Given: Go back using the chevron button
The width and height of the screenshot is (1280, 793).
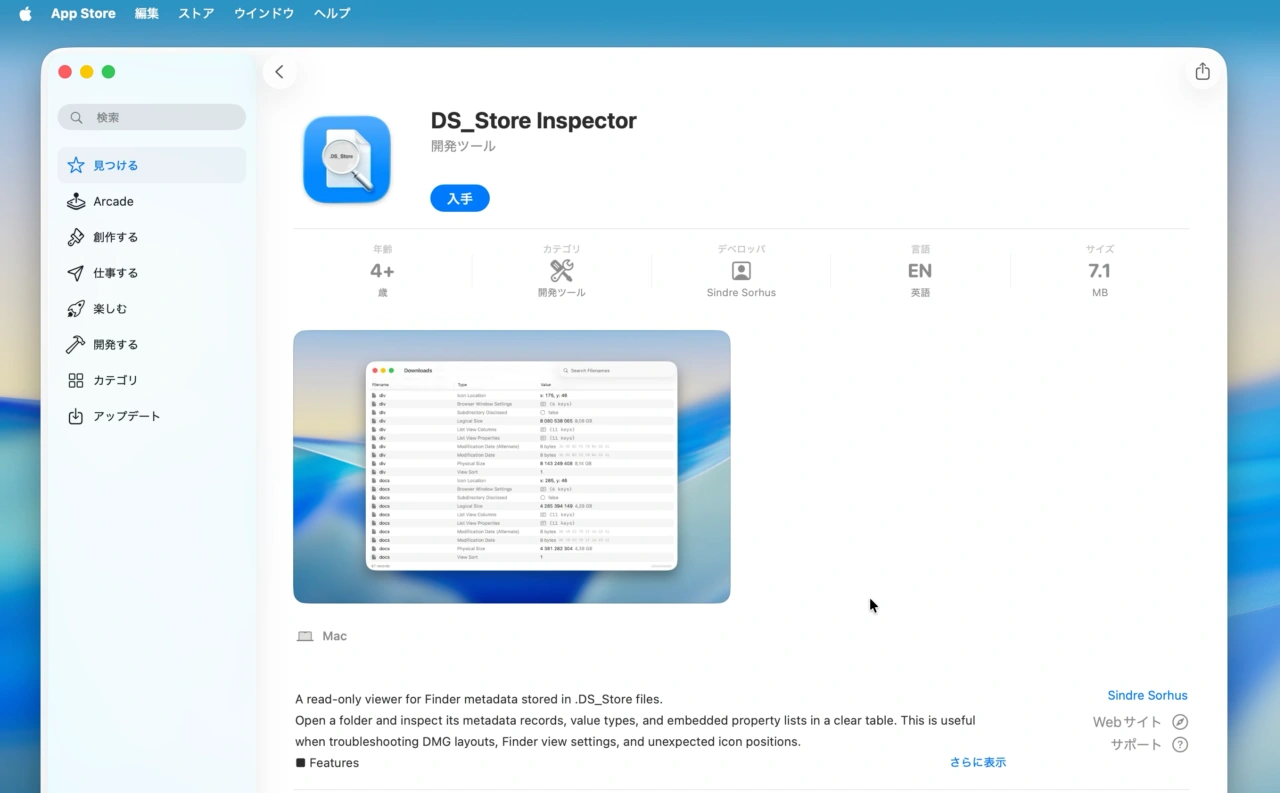Looking at the screenshot, I should click(x=279, y=71).
